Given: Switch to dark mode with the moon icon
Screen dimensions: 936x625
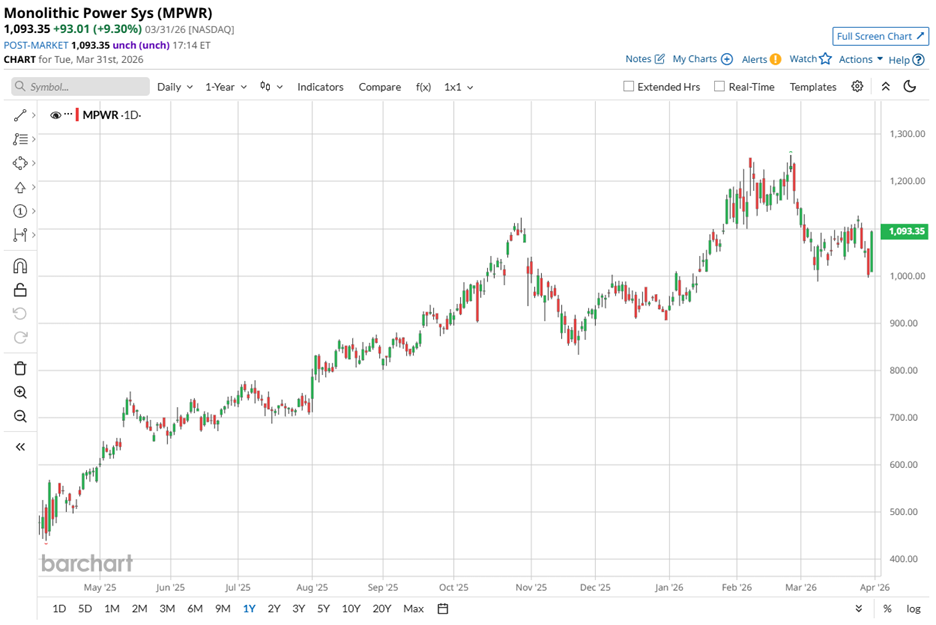Looking at the screenshot, I should (909, 87).
